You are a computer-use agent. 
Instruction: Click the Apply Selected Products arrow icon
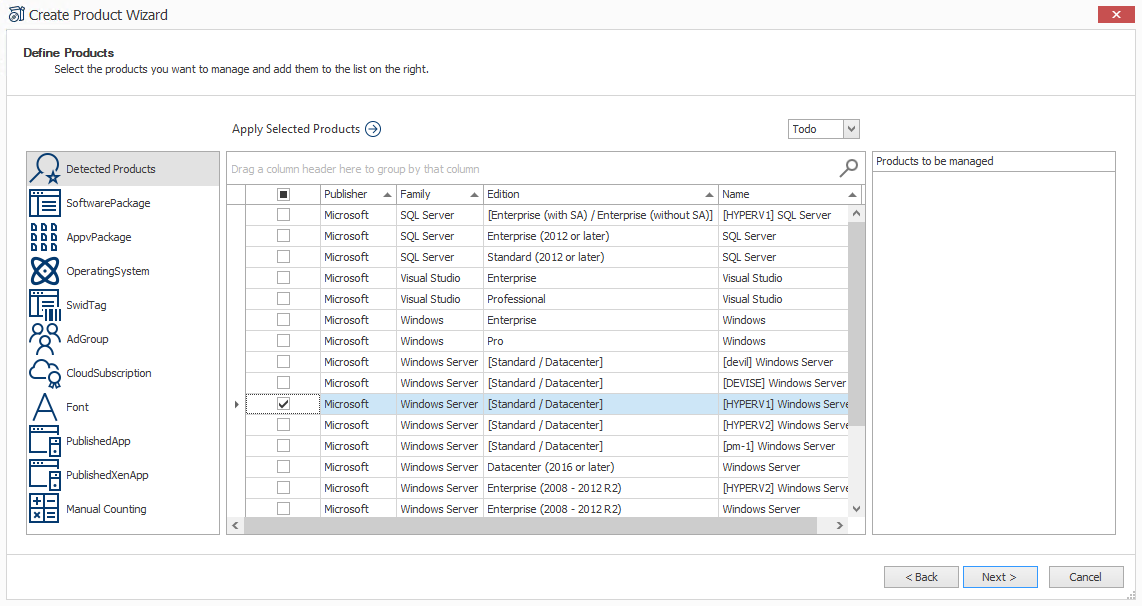pyautogui.click(x=373, y=129)
